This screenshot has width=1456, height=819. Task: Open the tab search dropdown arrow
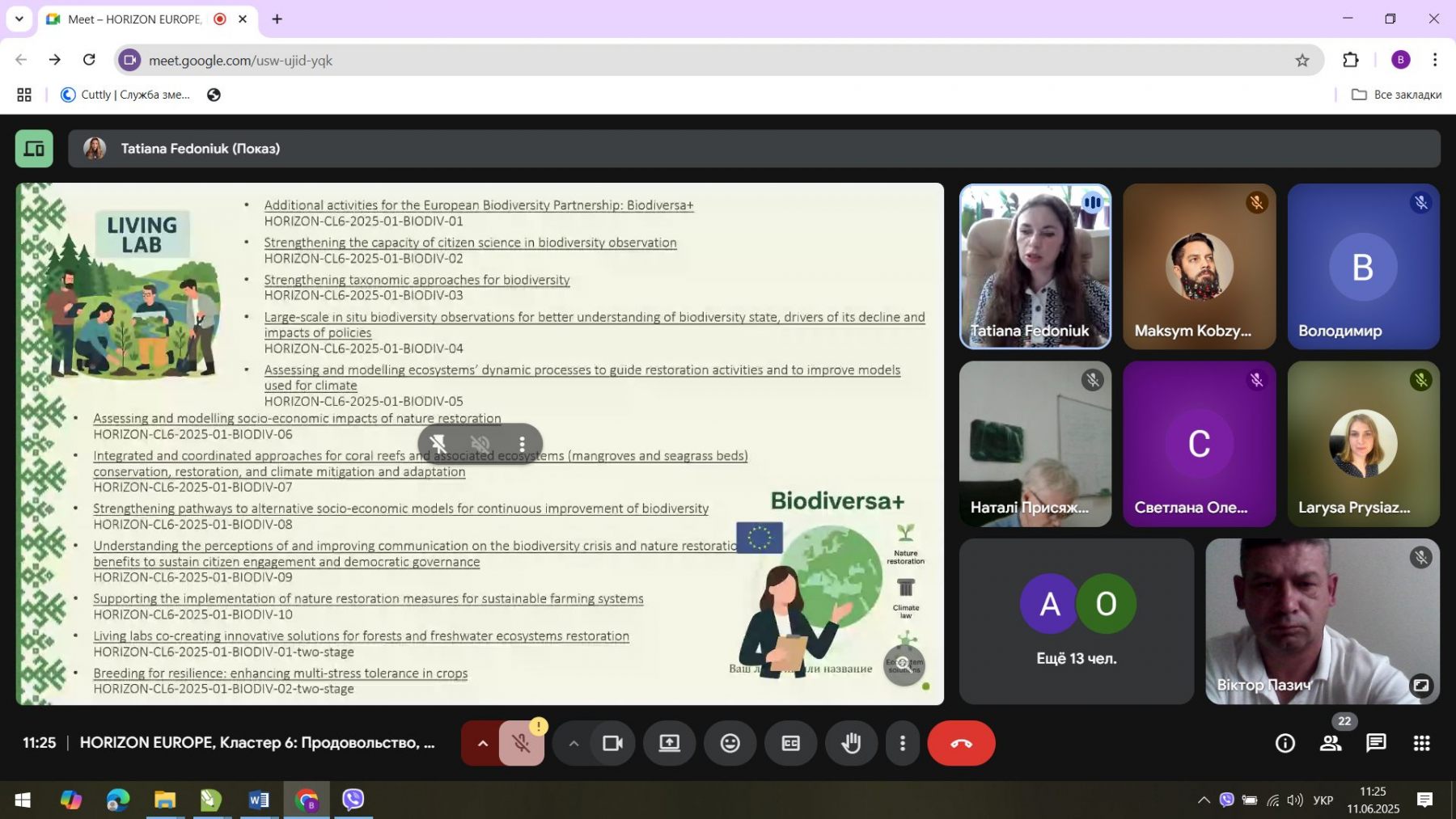tap(19, 19)
